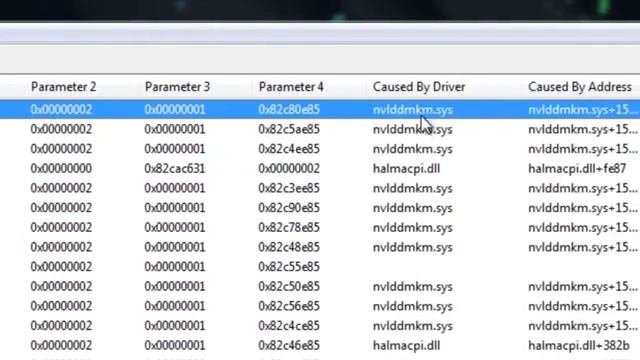This screenshot has width=640, height=360.
Task: Click the Caused By Address column header
Action: pos(580,87)
